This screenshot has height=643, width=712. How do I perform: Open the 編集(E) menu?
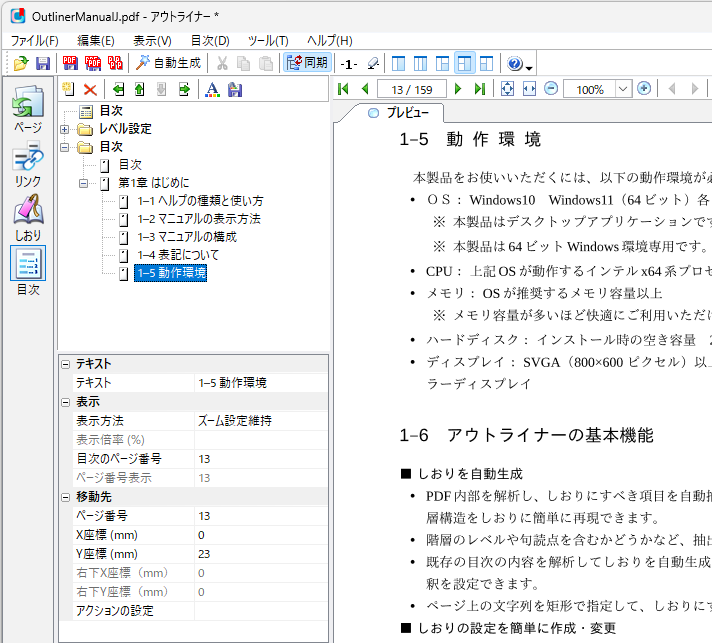pyautogui.click(x=96, y=41)
